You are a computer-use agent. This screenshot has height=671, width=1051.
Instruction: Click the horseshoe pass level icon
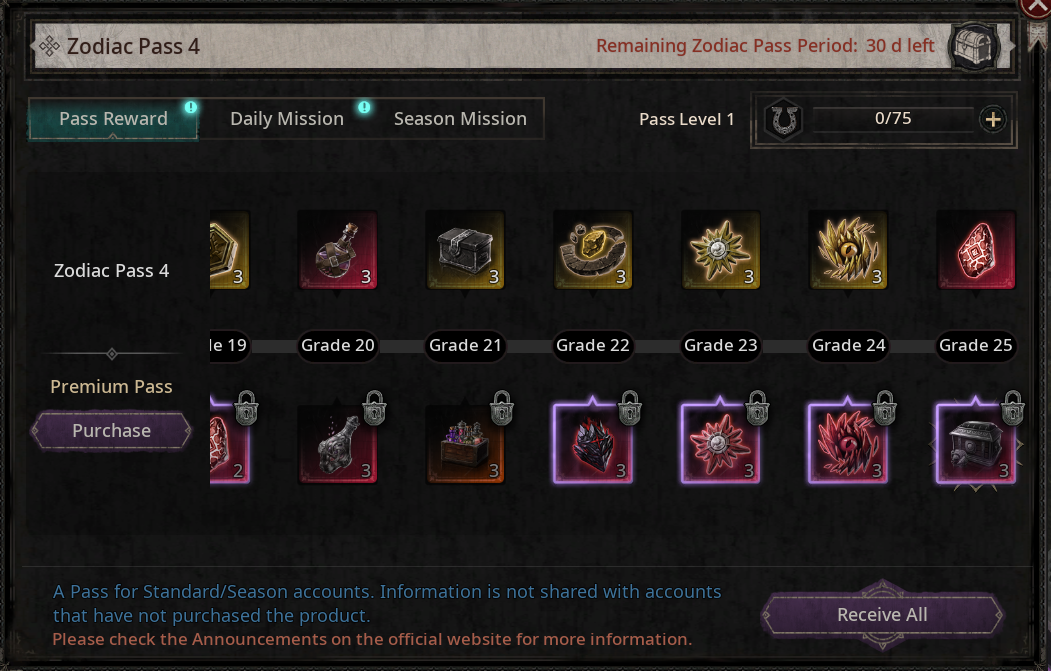coord(784,121)
